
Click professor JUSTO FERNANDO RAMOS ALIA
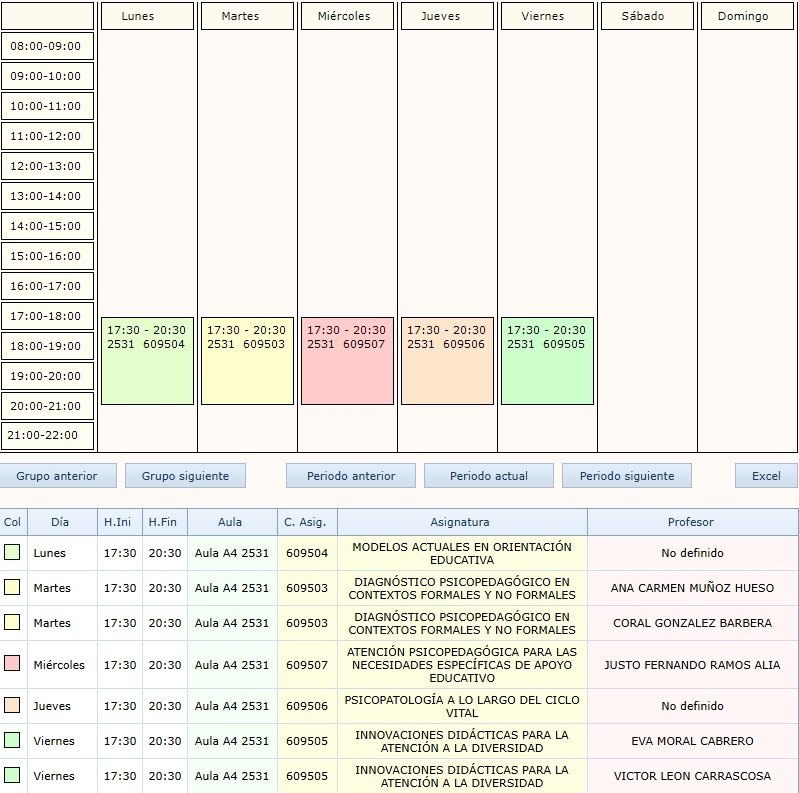[x=693, y=665]
